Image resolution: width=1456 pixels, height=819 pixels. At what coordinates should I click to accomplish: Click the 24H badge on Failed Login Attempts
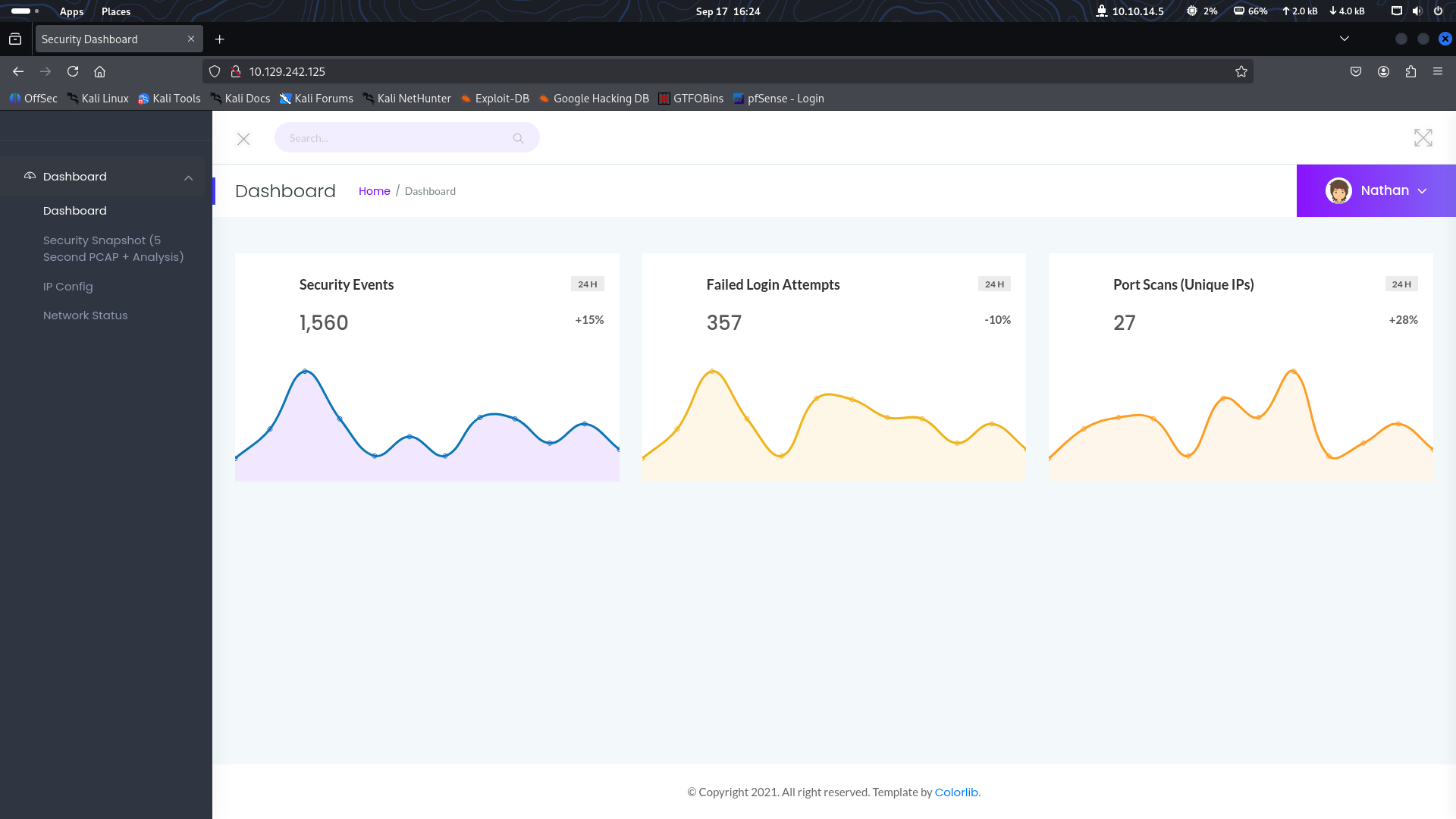click(x=995, y=284)
